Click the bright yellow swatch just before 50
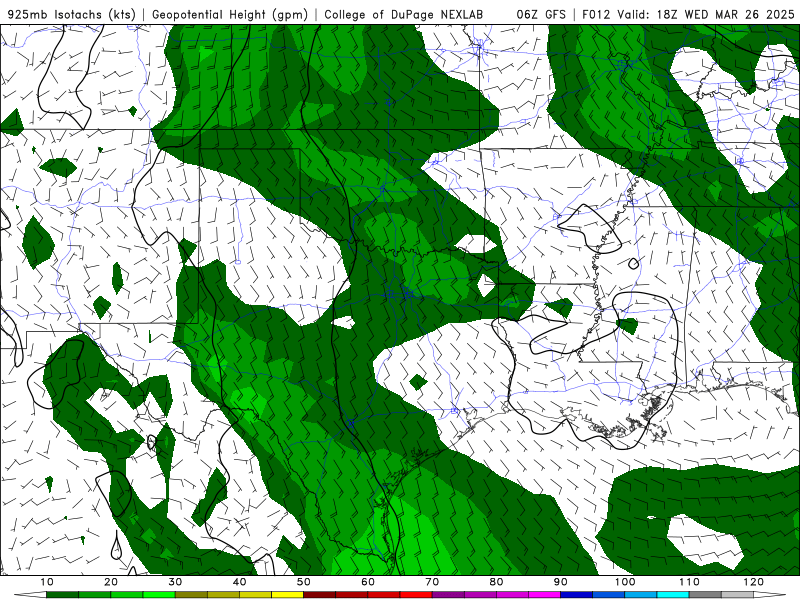 287,595
